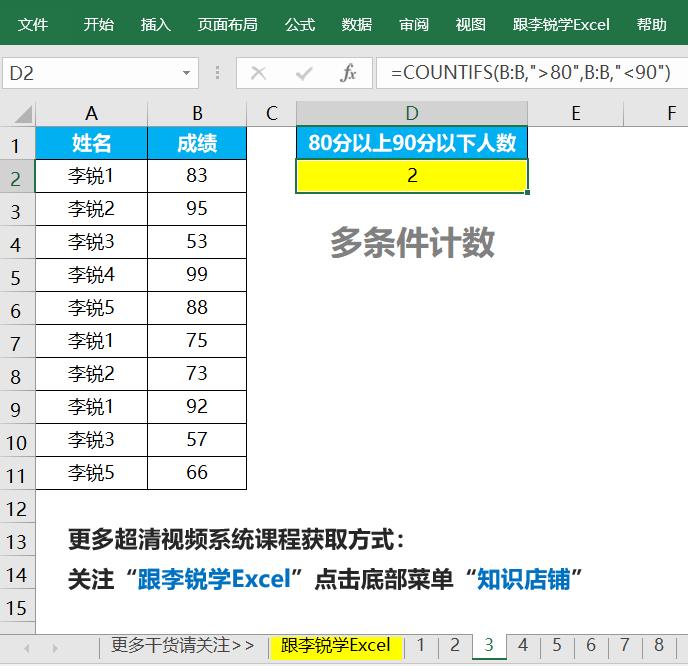The height and width of the screenshot is (666, 688).
Task: Select cell with score 88
Action: click(x=197, y=308)
